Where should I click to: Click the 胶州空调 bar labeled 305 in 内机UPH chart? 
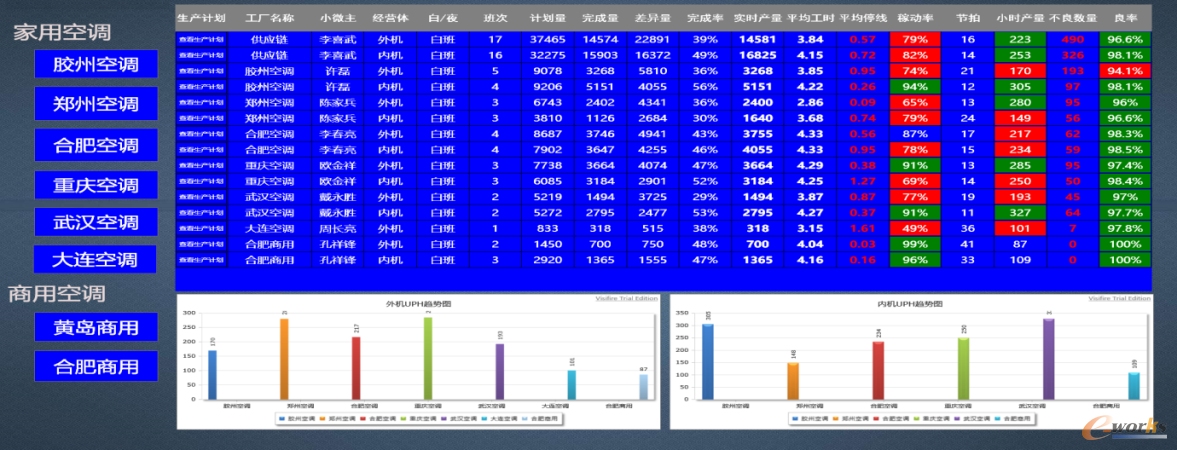708,361
